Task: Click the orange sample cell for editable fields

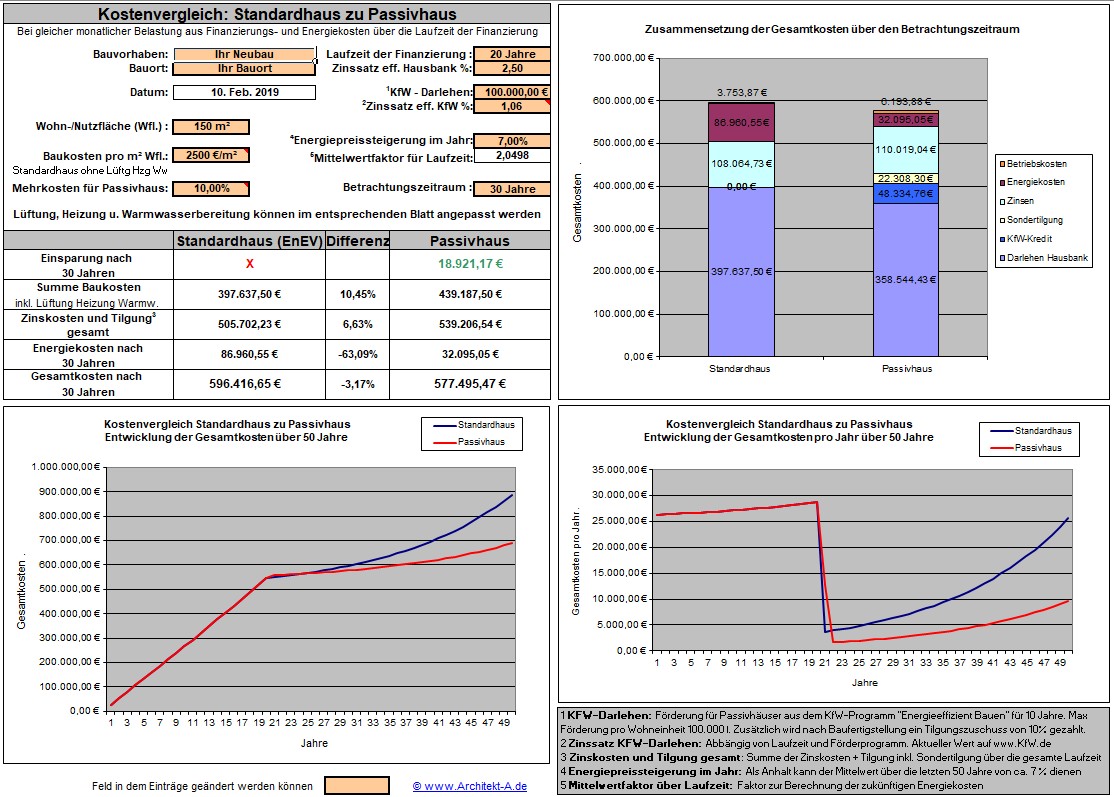Action: [357, 786]
